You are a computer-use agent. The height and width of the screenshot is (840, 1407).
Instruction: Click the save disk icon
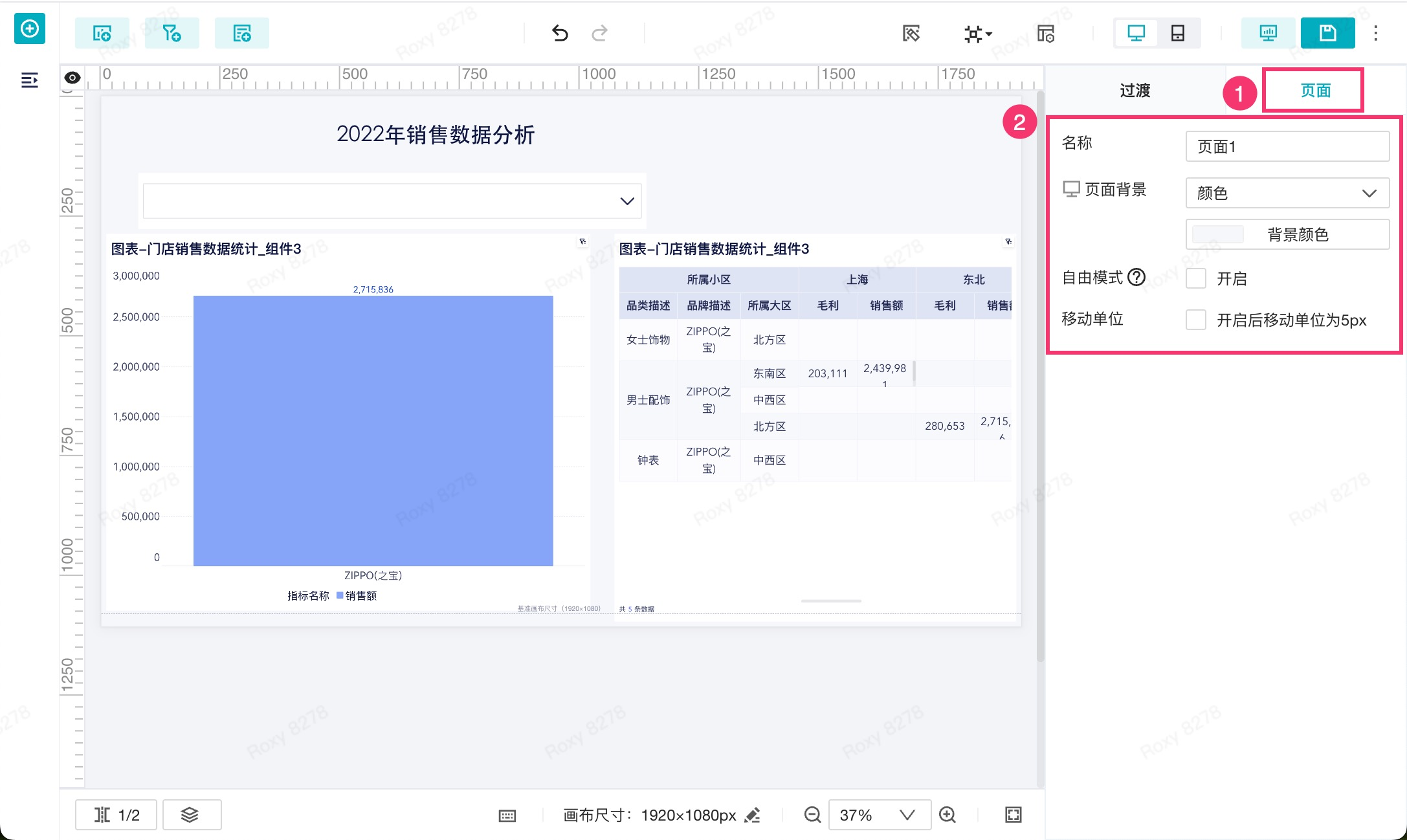point(1327,33)
